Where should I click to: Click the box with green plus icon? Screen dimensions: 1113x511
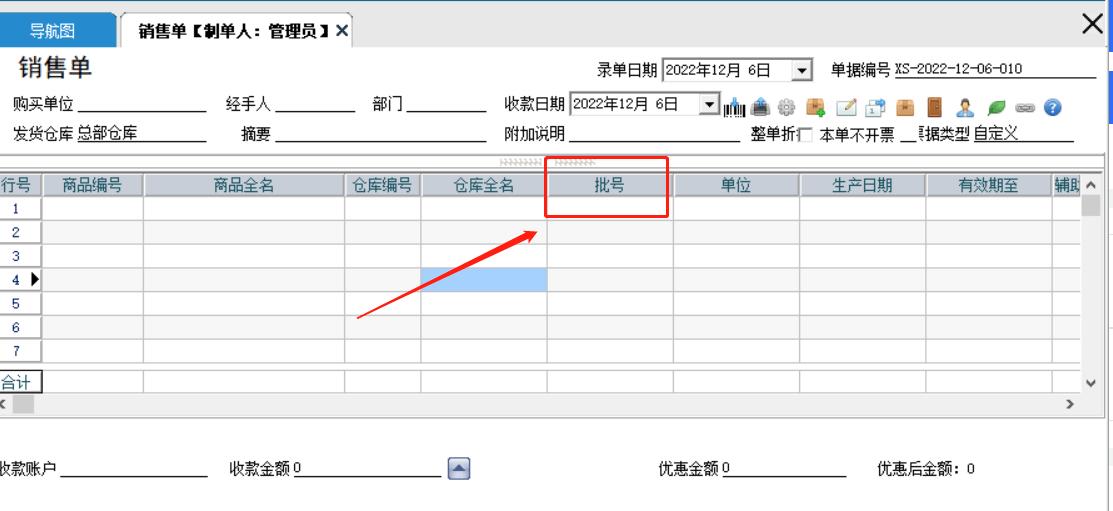coord(816,107)
